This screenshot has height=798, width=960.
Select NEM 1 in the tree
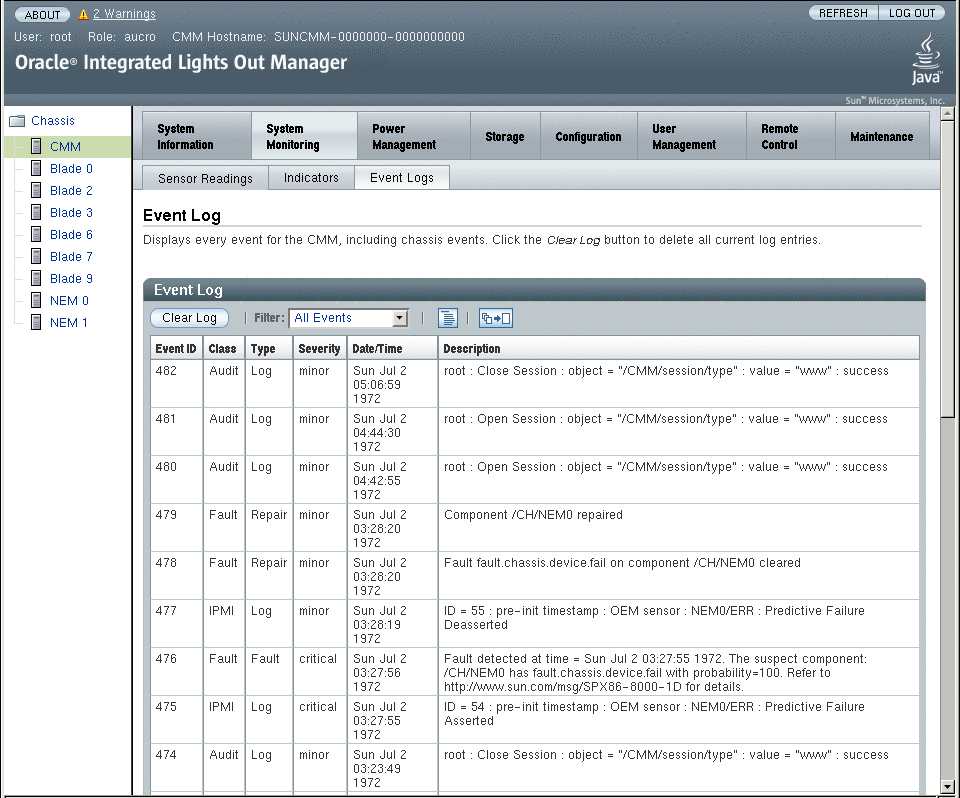pos(69,323)
